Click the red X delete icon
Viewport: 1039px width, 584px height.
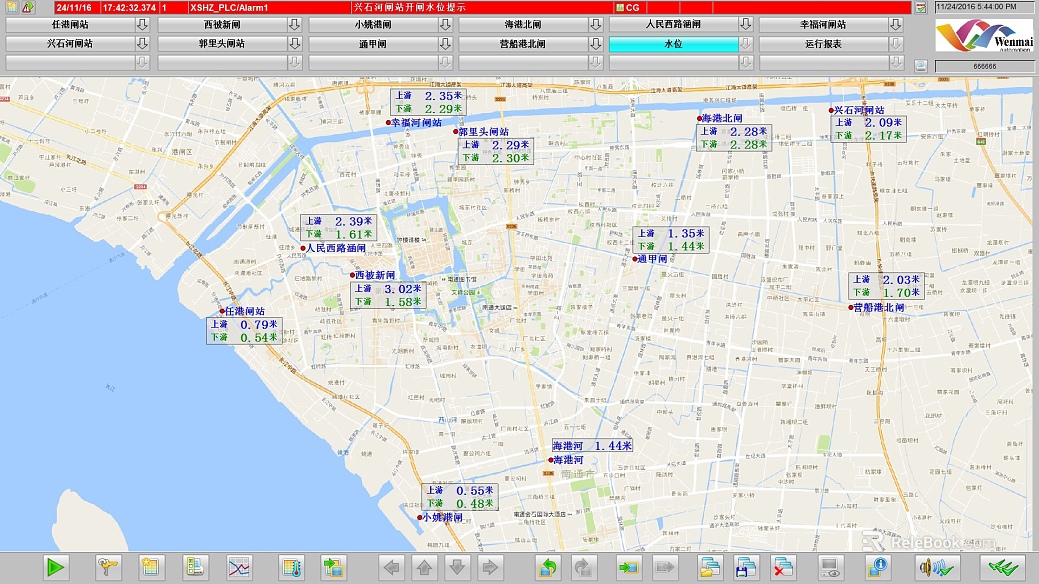click(783, 567)
